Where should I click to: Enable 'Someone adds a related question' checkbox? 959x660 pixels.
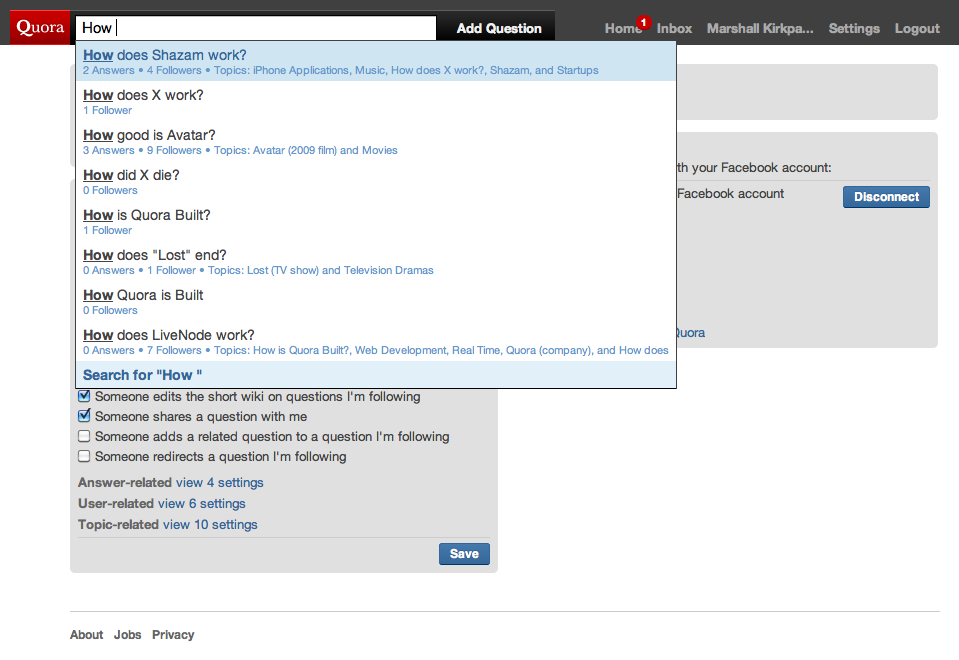tap(84, 436)
